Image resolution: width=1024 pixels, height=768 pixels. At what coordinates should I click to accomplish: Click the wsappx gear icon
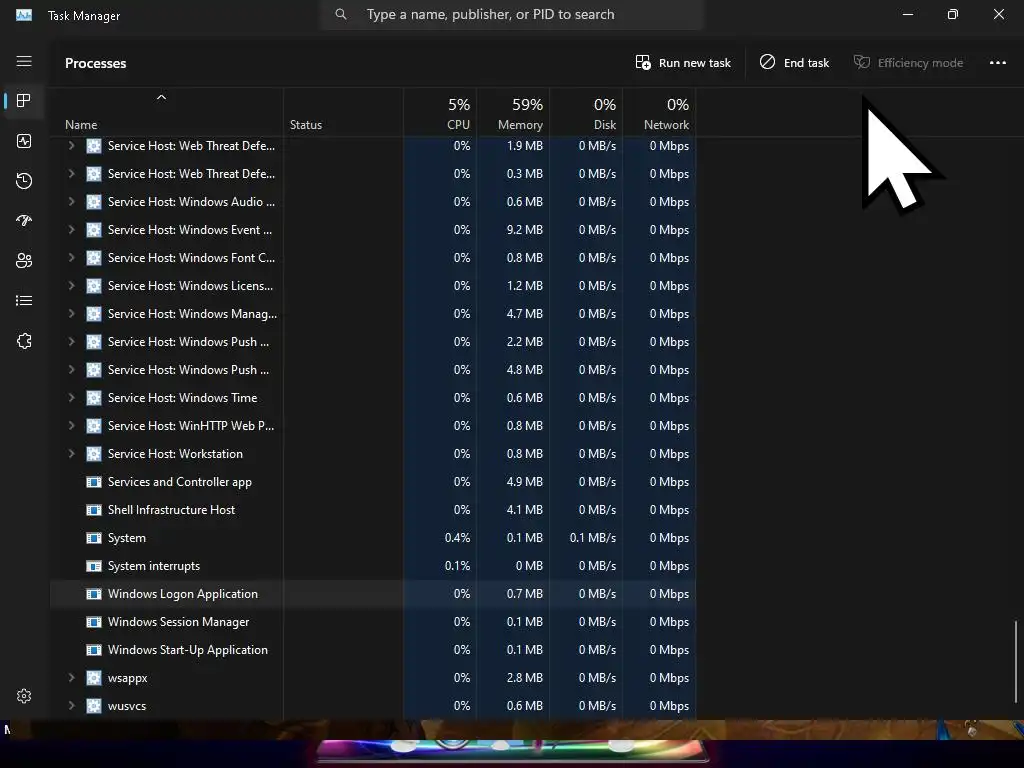pos(94,678)
